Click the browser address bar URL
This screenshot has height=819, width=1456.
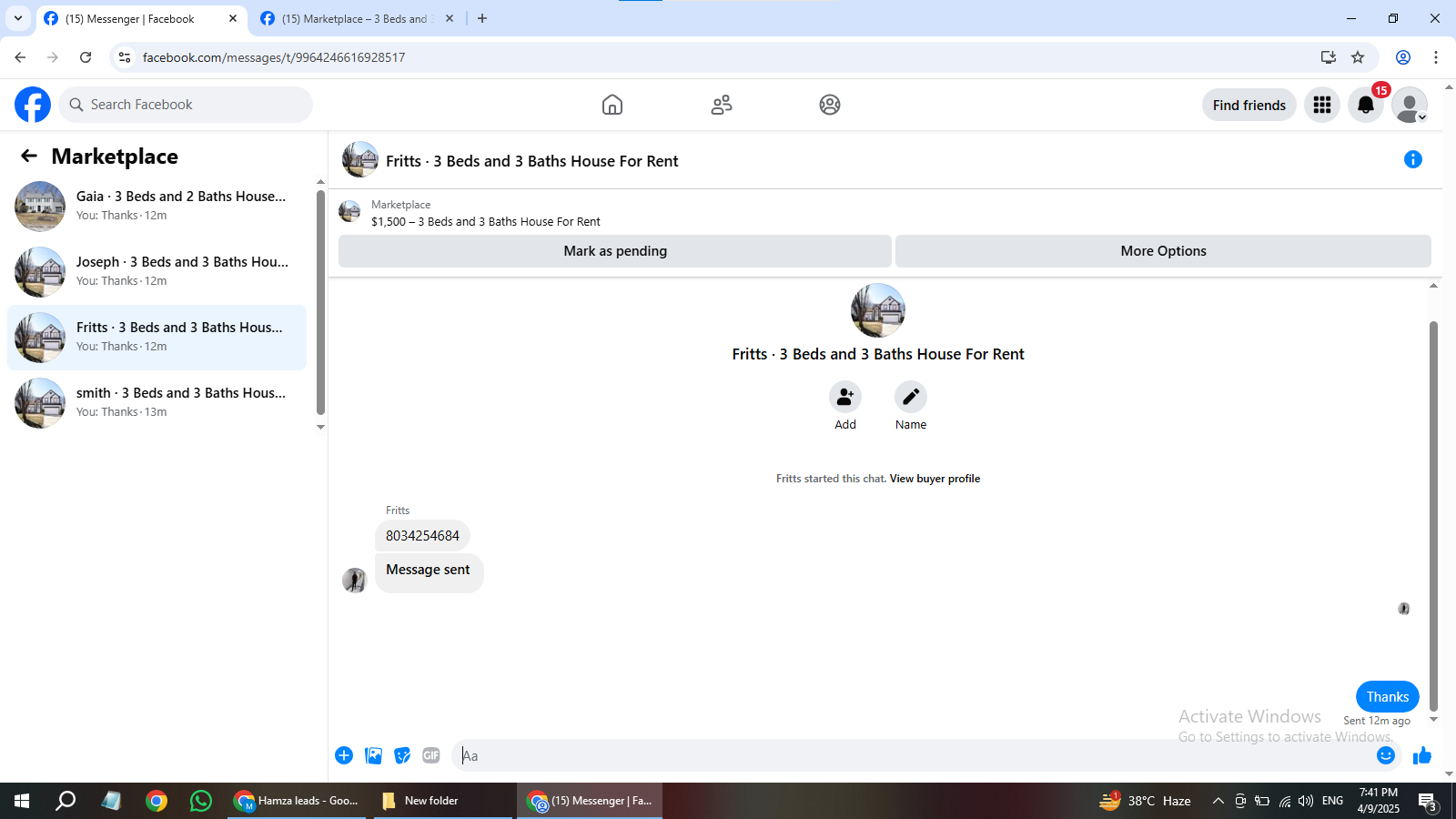(x=274, y=57)
